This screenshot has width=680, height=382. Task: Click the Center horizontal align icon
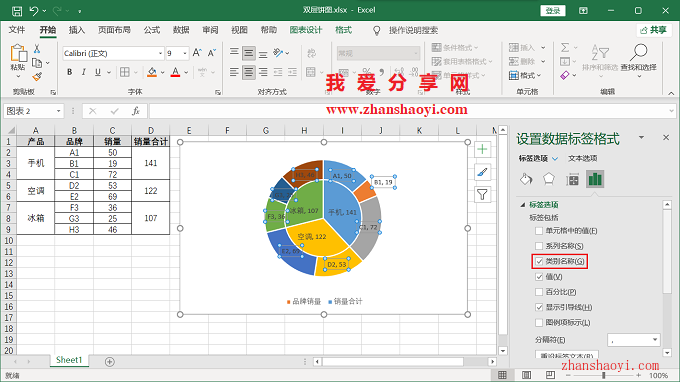[248, 72]
